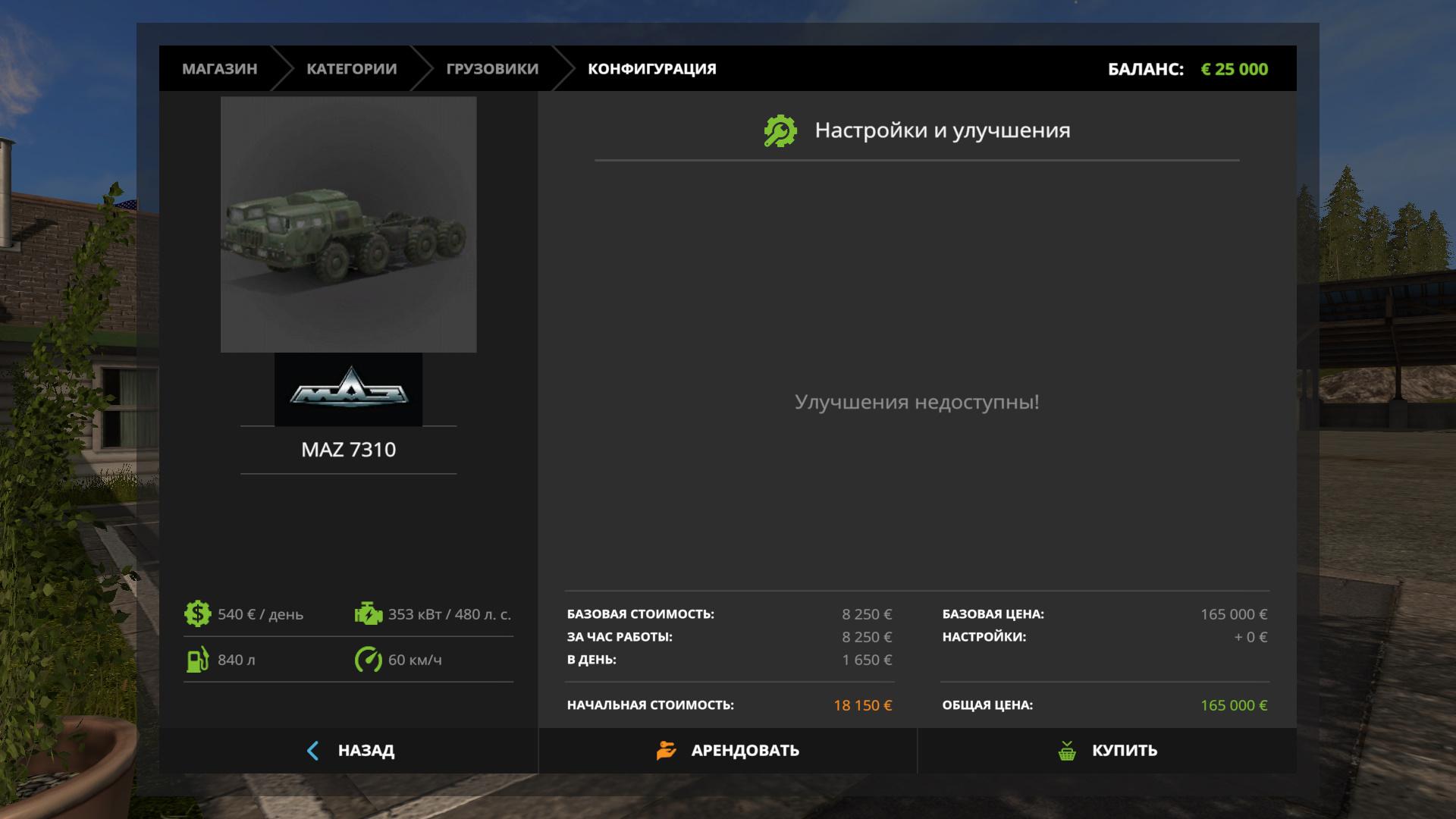
Task: Click the green shopping basket icon
Action: pyautogui.click(x=1067, y=751)
